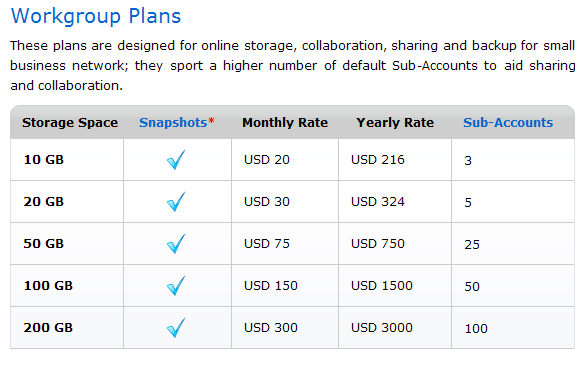The height and width of the screenshot is (368, 588).
Task: Open the Sub-Accounts header link
Action: (508, 122)
